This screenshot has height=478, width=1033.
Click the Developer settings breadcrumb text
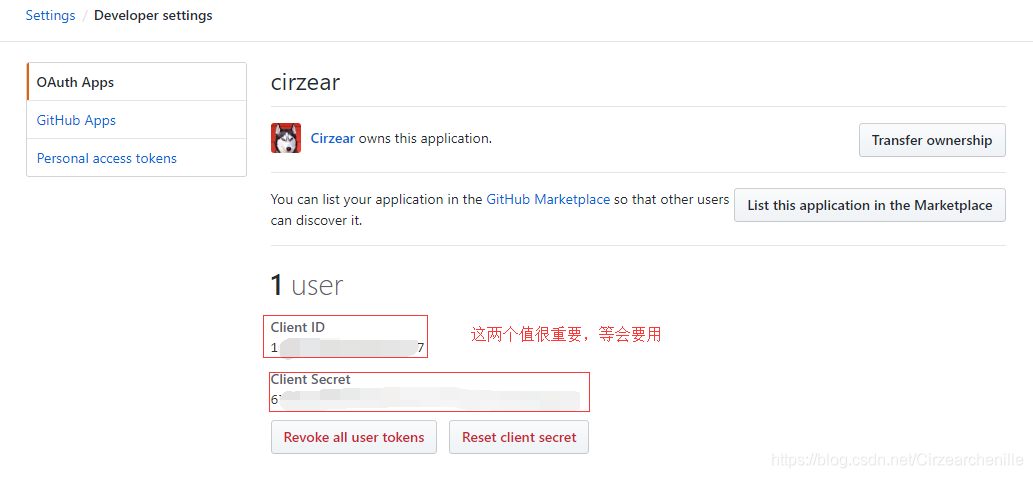(x=154, y=15)
